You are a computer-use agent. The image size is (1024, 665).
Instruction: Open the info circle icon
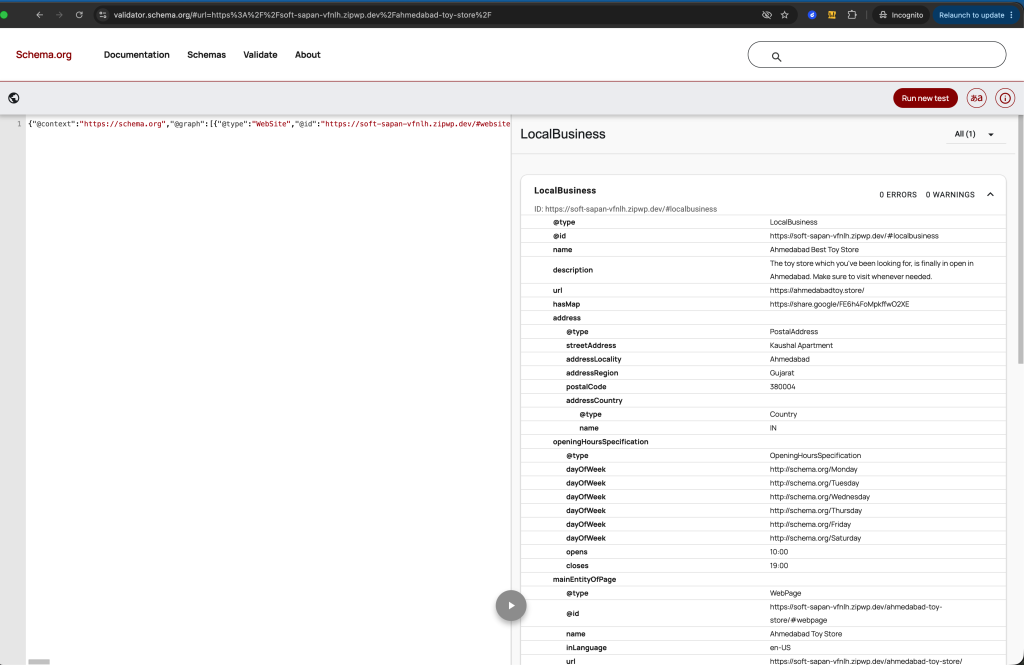(x=1004, y=98)
